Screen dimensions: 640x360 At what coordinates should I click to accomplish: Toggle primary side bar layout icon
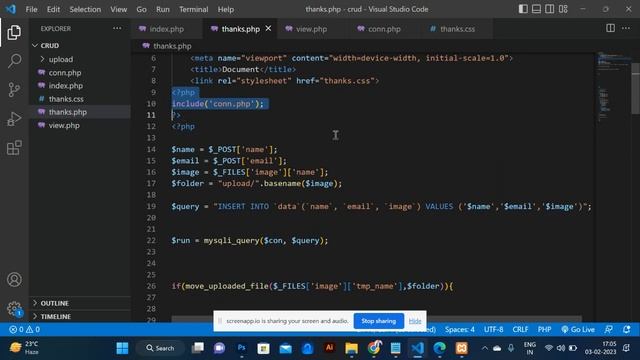(523, 9)
